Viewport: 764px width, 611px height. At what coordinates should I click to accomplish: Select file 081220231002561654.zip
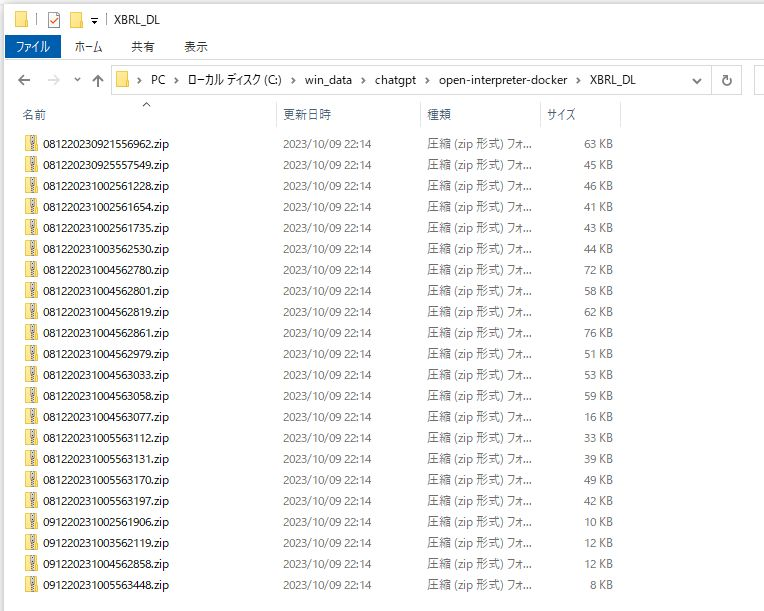106,207
